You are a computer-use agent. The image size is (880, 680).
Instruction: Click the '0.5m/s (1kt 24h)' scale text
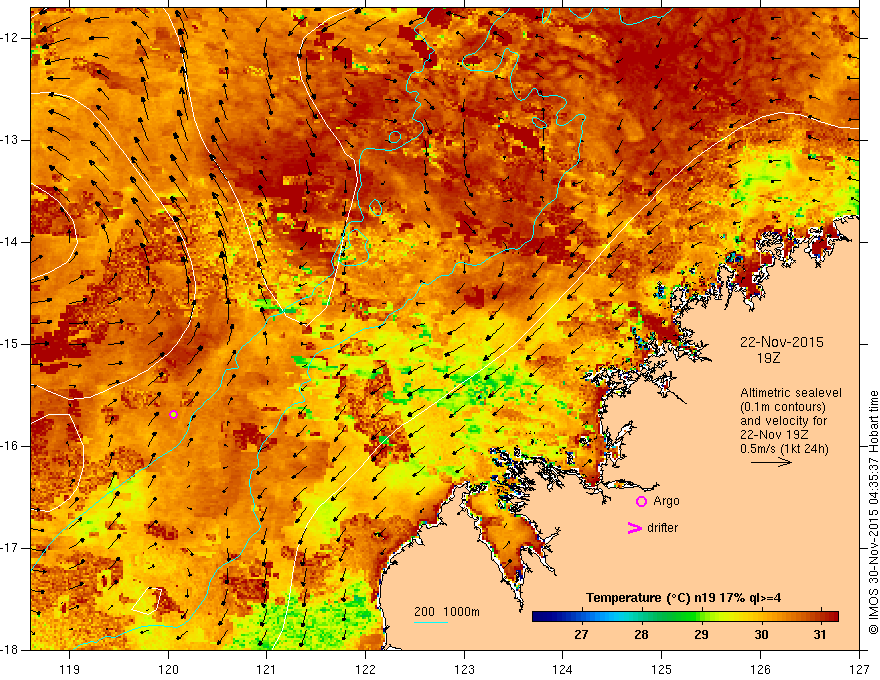784,449
